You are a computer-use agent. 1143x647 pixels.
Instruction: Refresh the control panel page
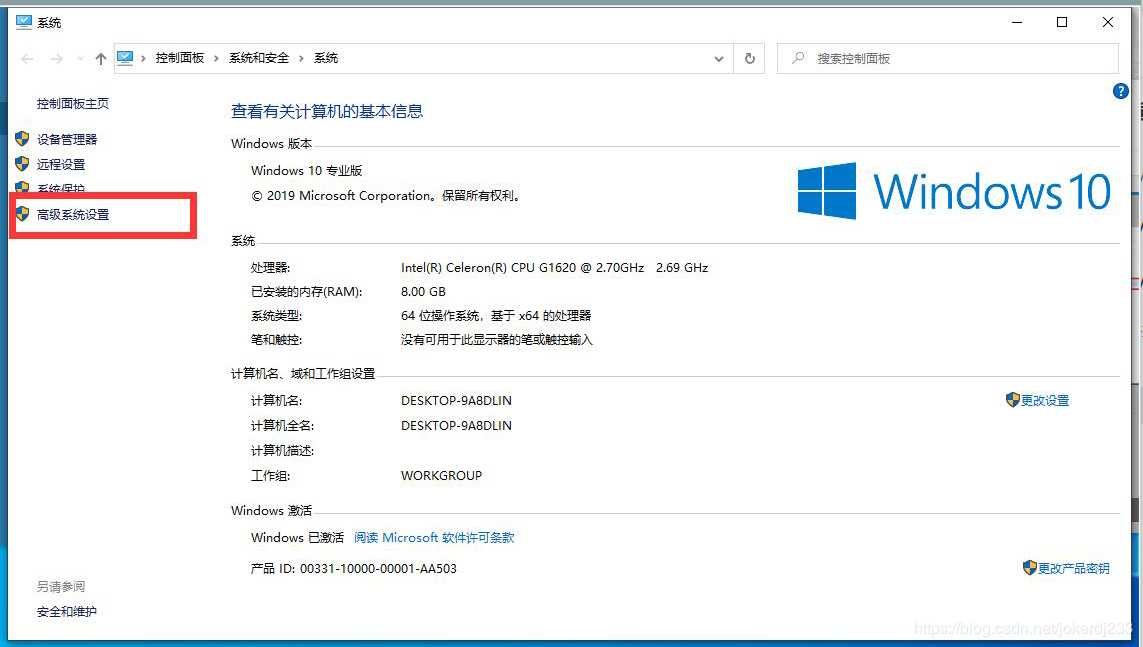[749, 59]
